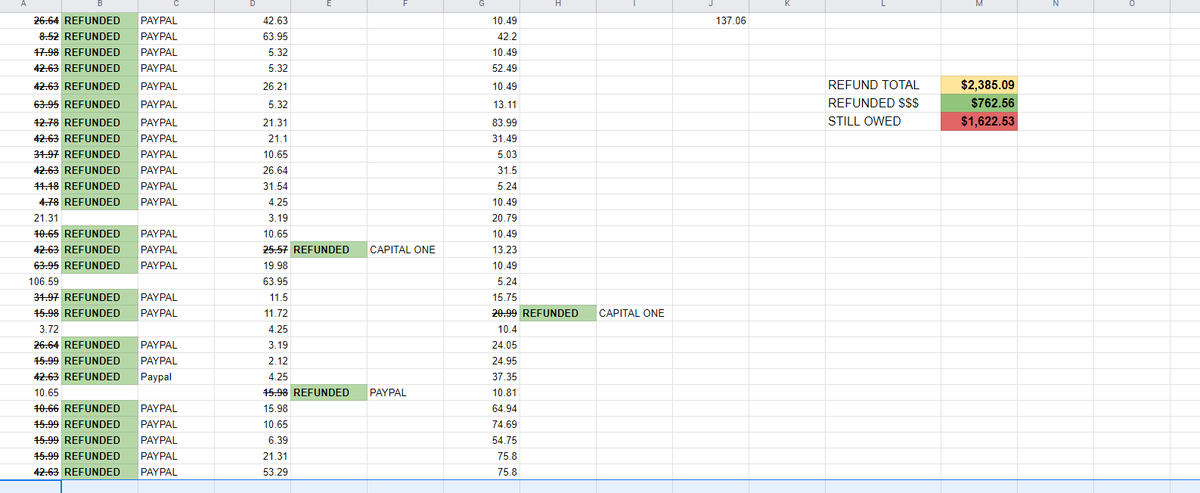
Task: Click the 42.2 cell
Action: [481, 36]
